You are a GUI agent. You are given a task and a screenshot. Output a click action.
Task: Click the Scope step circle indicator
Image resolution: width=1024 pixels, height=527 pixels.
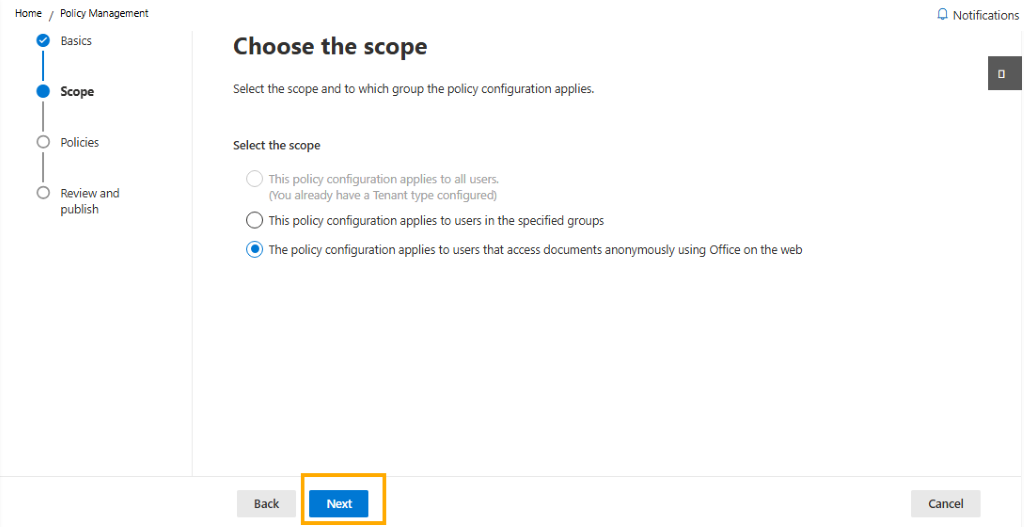(x=43, y=91)
